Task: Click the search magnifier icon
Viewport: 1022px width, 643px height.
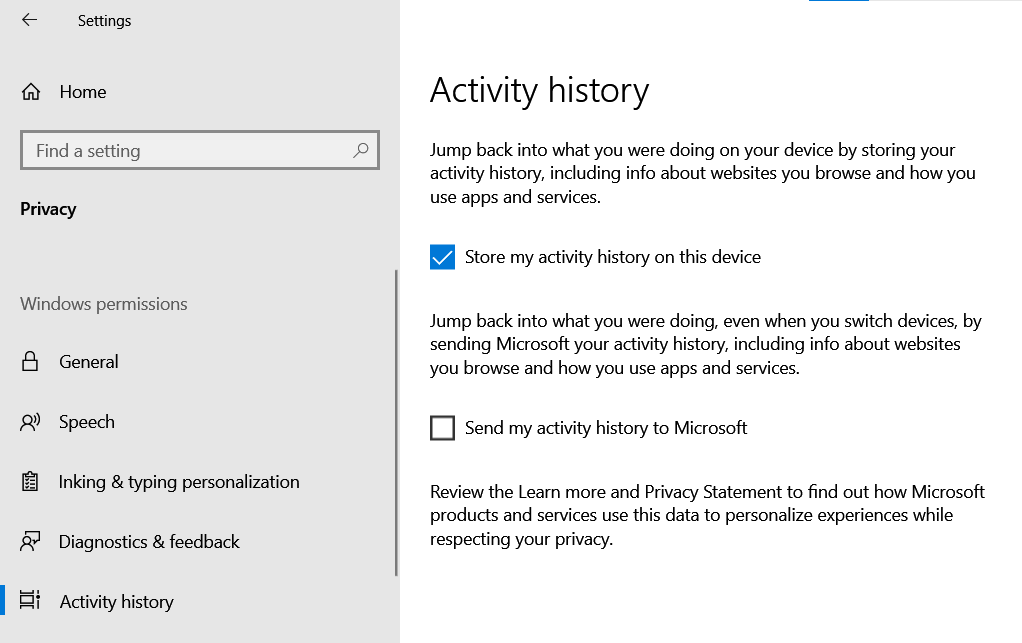Action: pyautogui.click(x=360, y=150)
